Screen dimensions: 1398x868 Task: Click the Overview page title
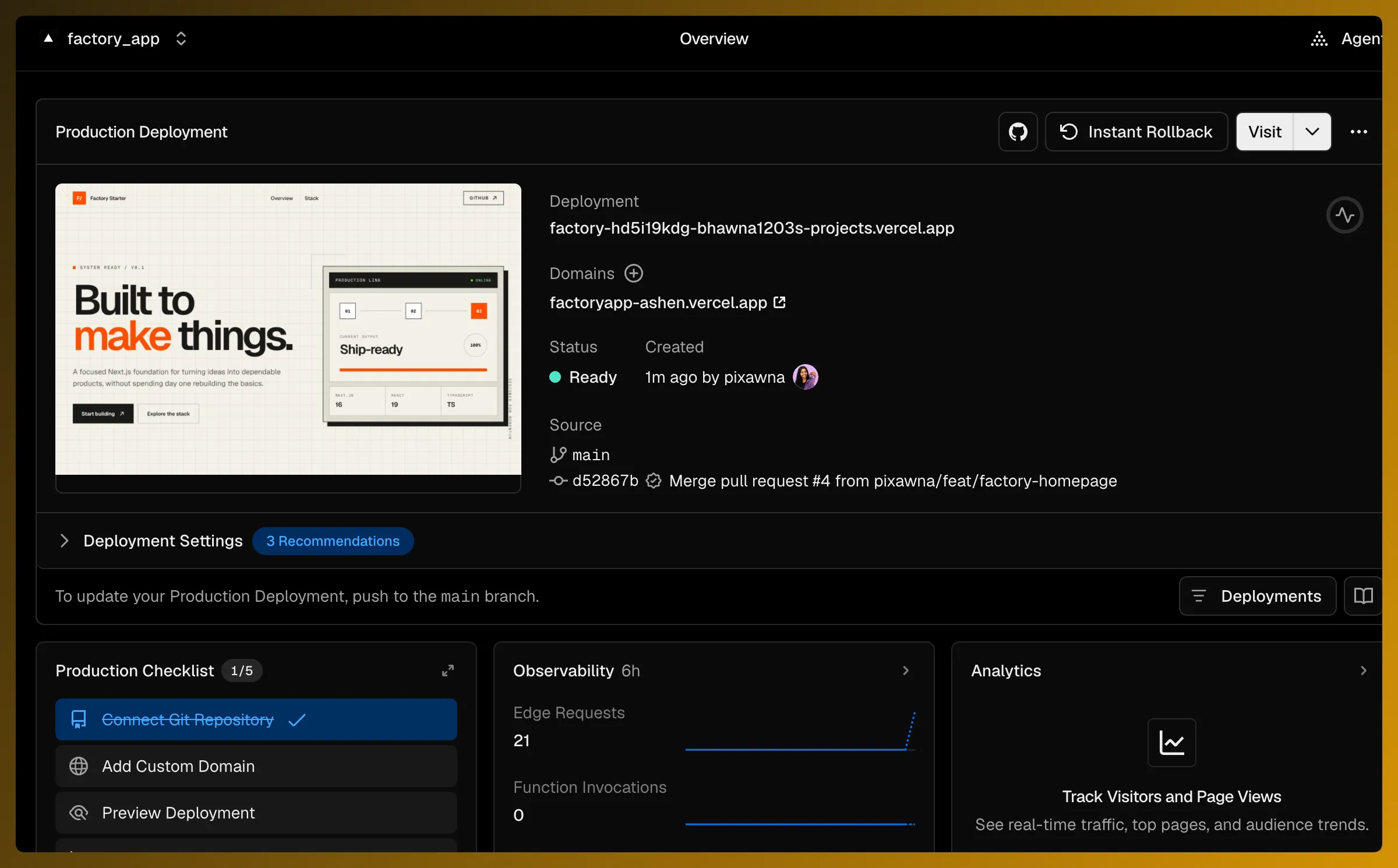pyautogui.click(x=714, y=38)
